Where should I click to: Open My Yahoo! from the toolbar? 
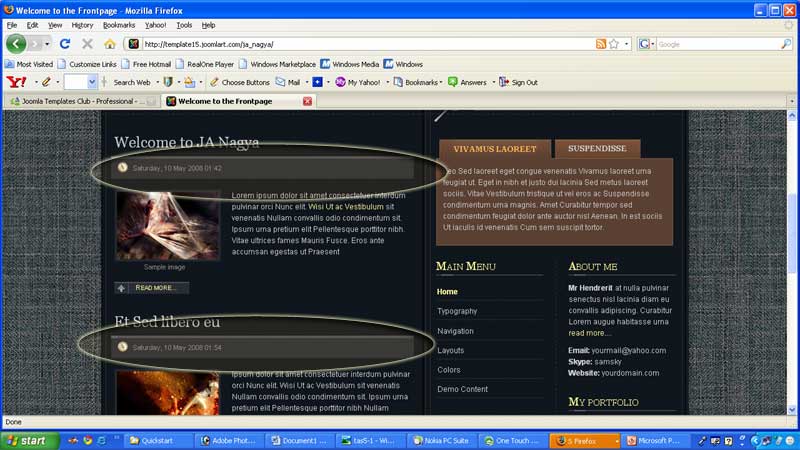click(358, 82)
